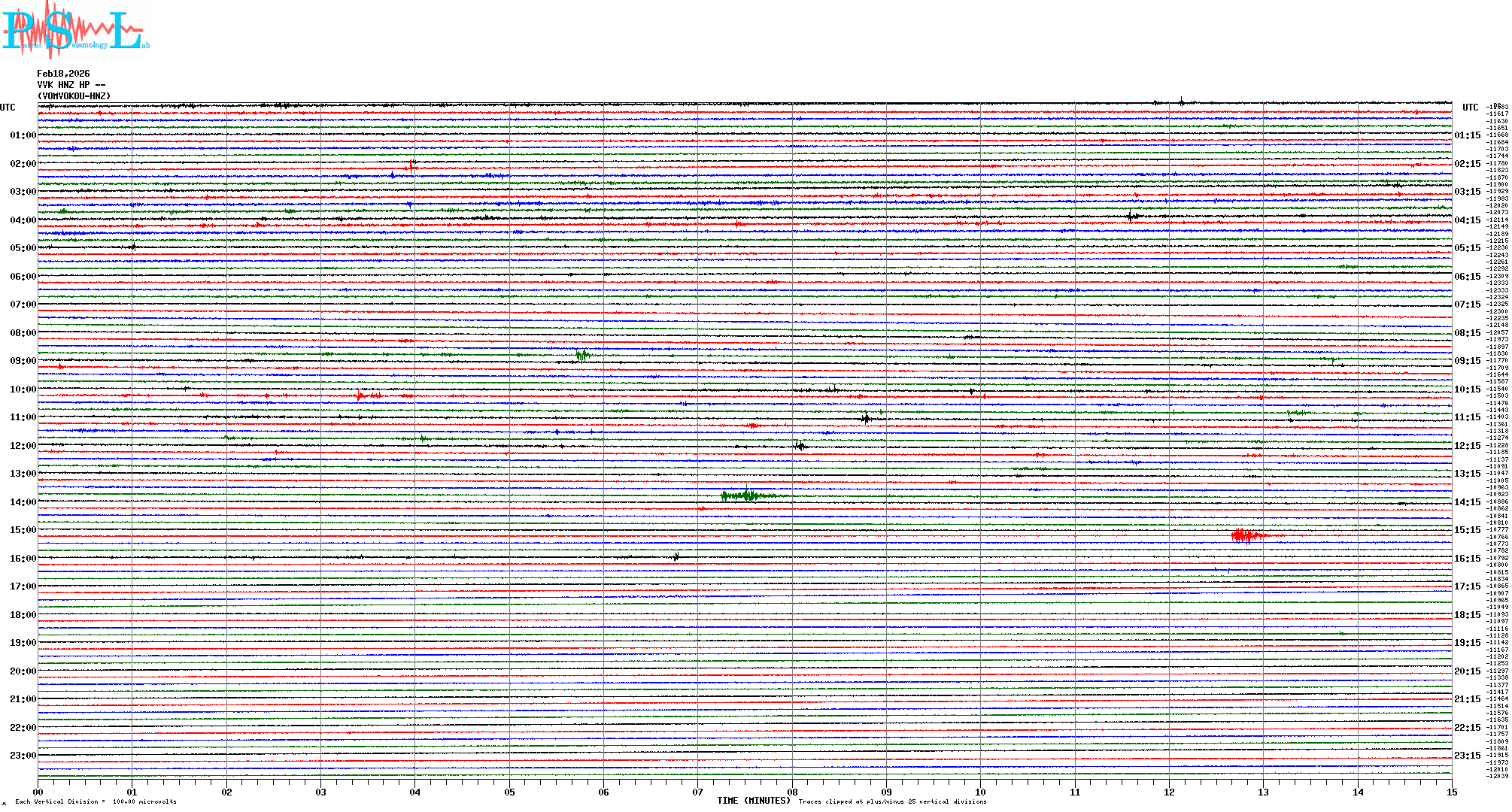Click the black event on the 12:00 trace
This screenshot has width=1512, height=812.
[x=800, y=446]
